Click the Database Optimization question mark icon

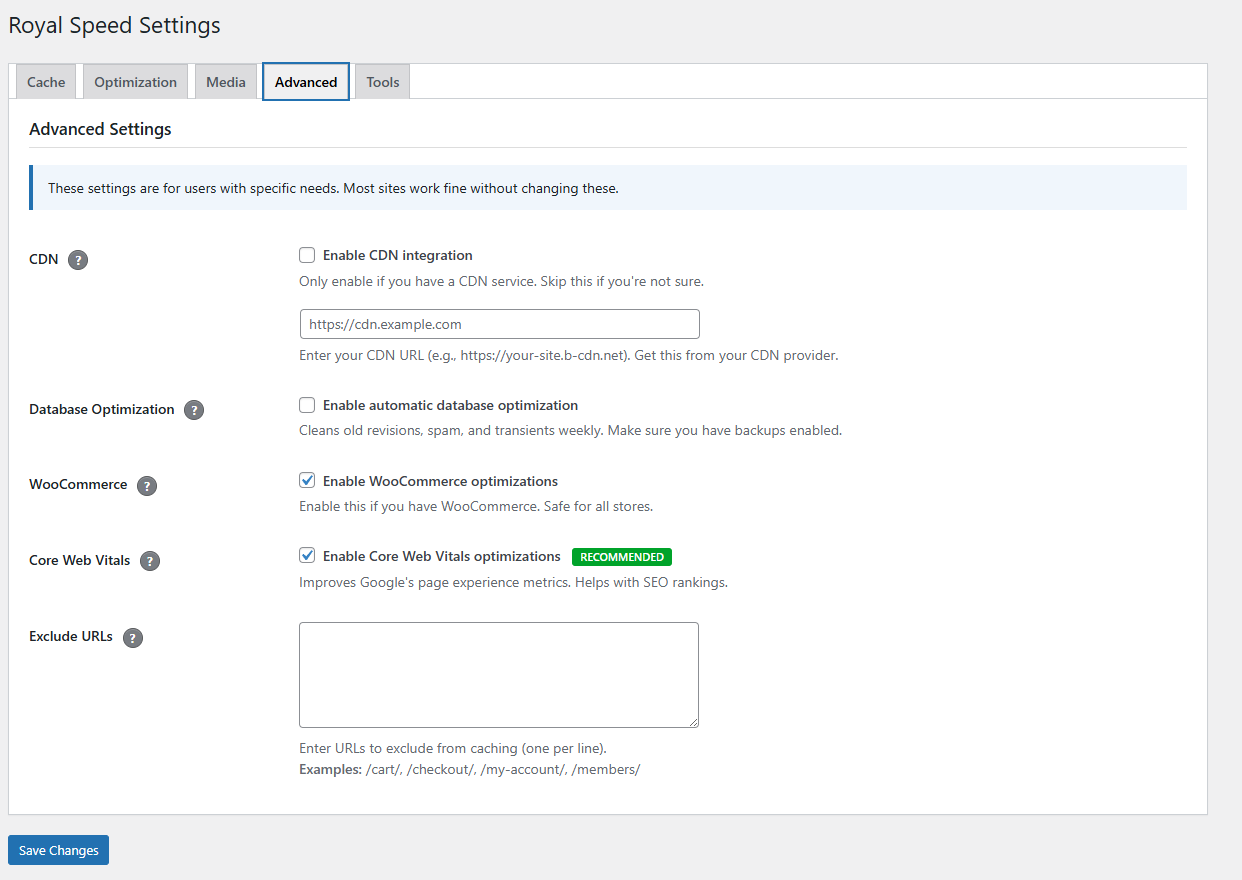tap(192, 409)
